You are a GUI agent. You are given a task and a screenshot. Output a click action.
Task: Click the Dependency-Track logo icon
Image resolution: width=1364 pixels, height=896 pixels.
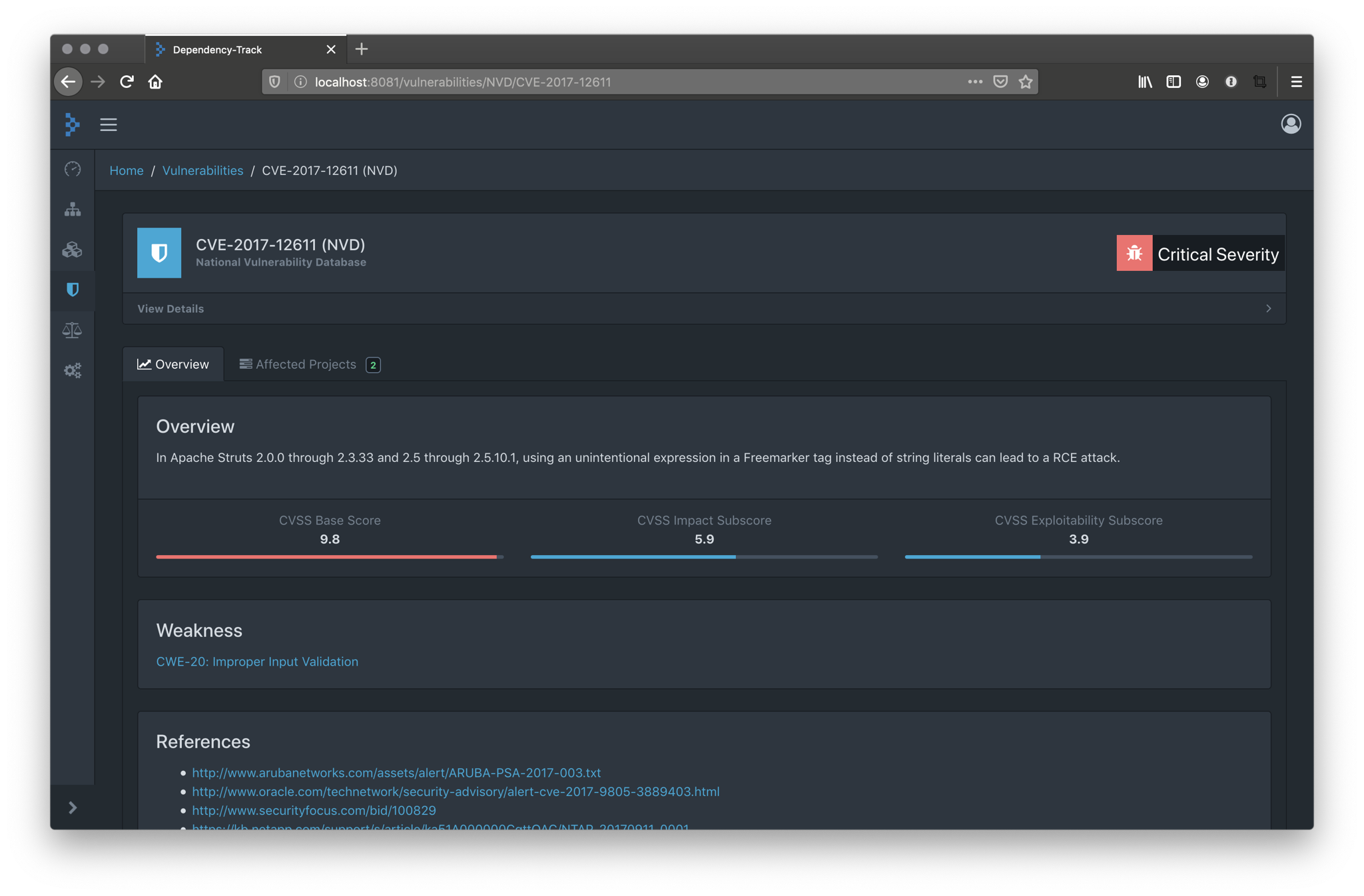(72, 124)
